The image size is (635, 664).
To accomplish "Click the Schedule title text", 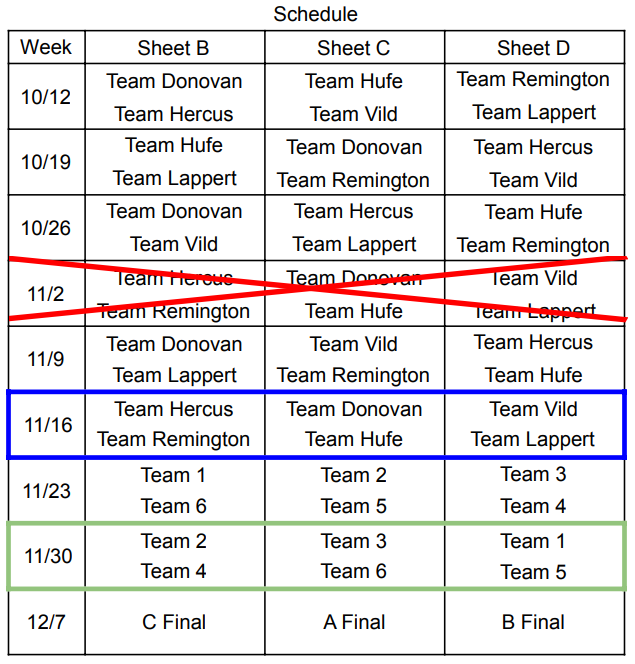I will 315,14.
